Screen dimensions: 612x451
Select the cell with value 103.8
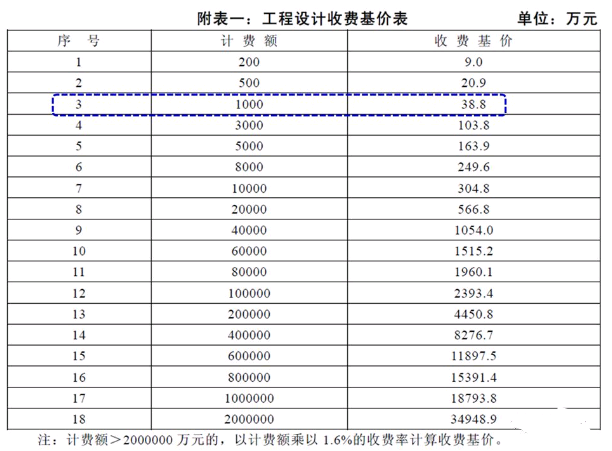point(474,125)
